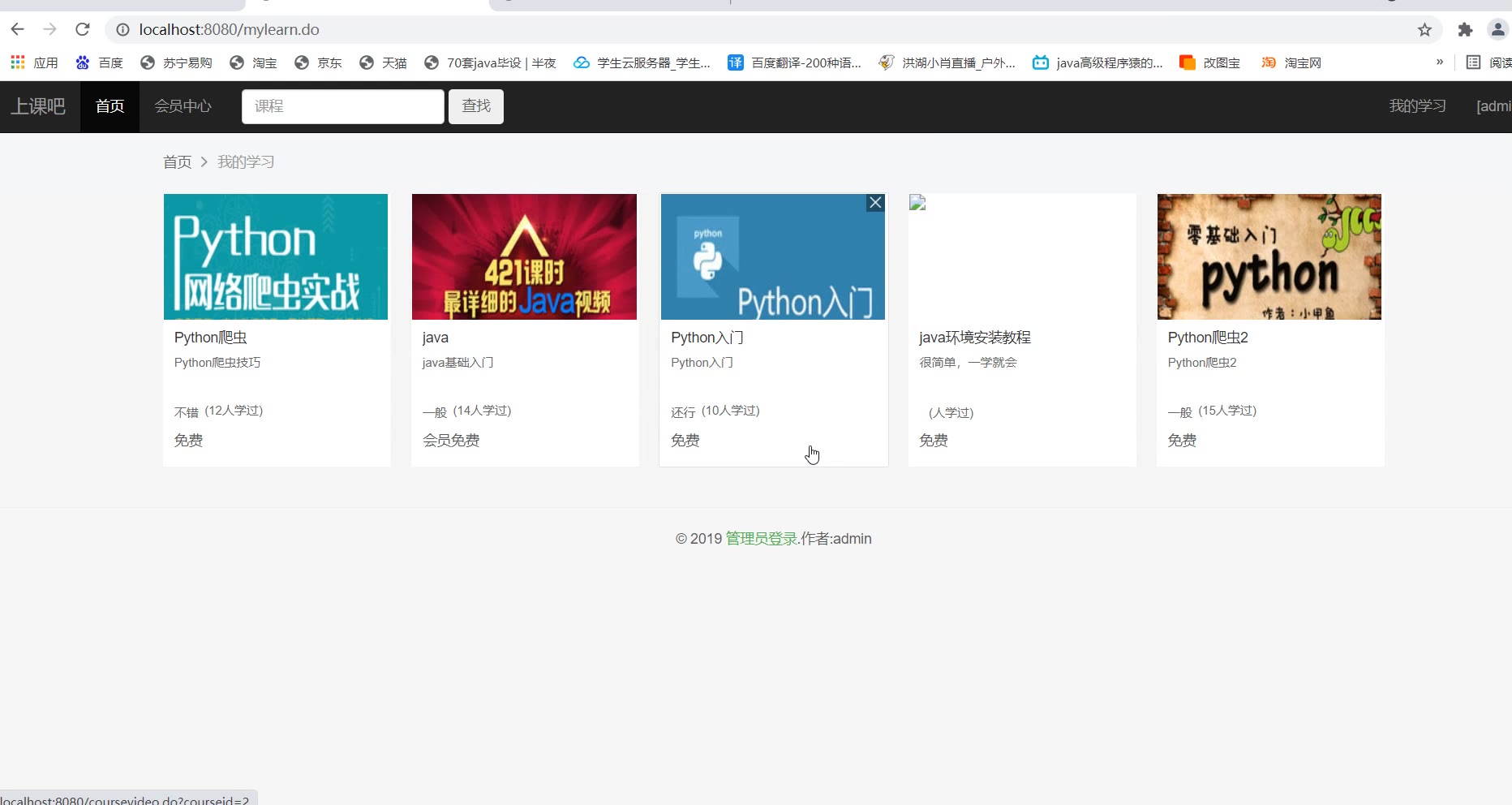This screenshot has width=1512, height=805.
Task: Show more bookmarks with the chevron
Action: 1440,62
